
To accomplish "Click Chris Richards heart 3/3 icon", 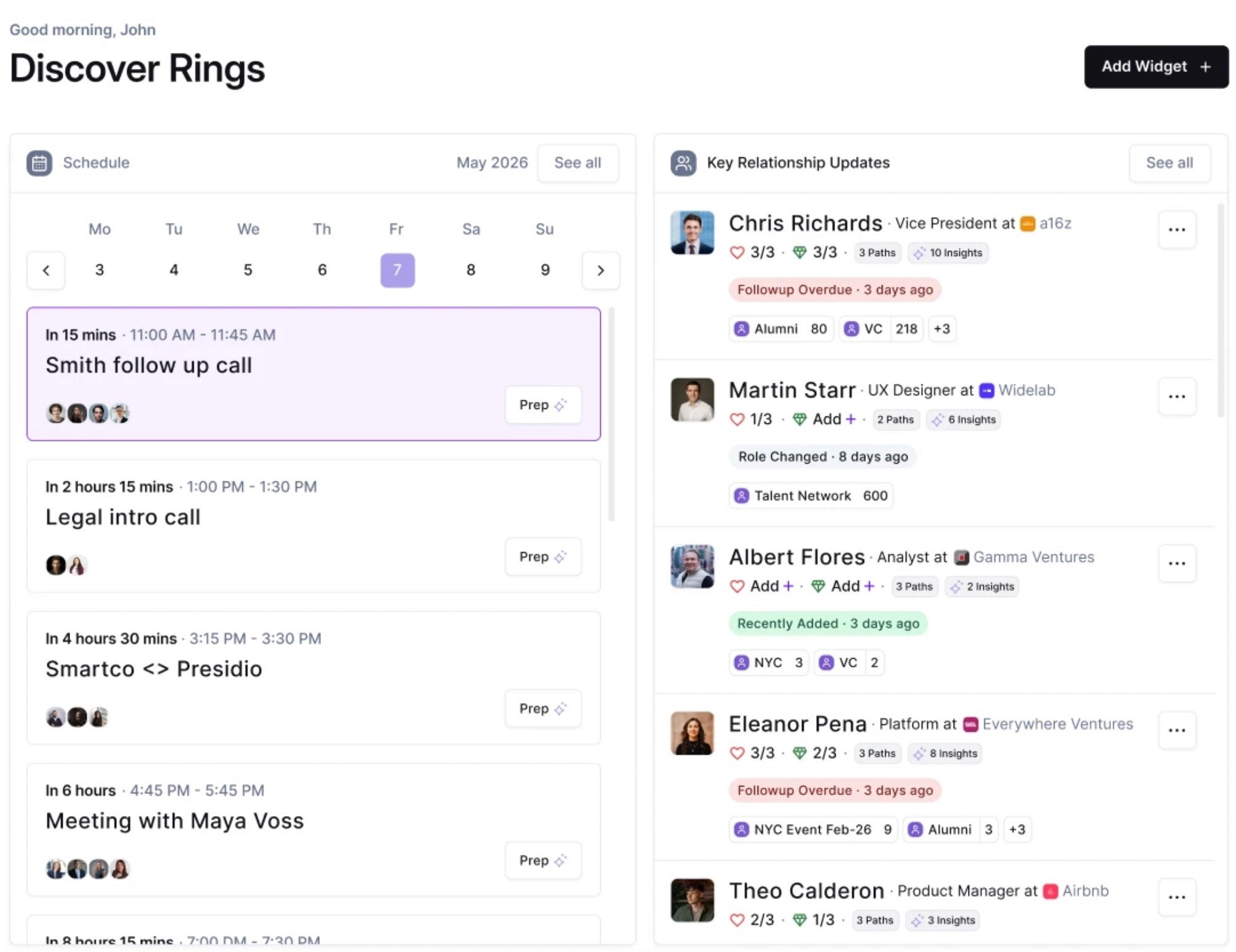I will (737, 253).
